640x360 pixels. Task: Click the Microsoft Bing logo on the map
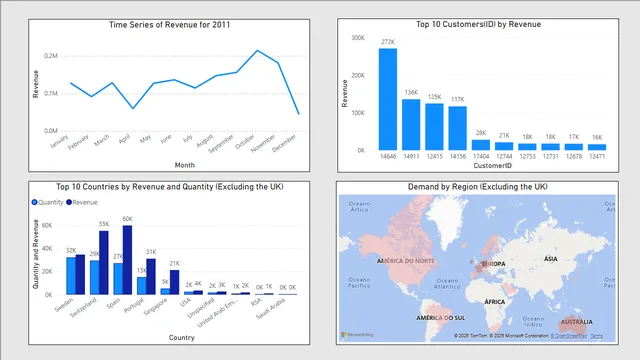pyautogui.click(x=357, y=335)
